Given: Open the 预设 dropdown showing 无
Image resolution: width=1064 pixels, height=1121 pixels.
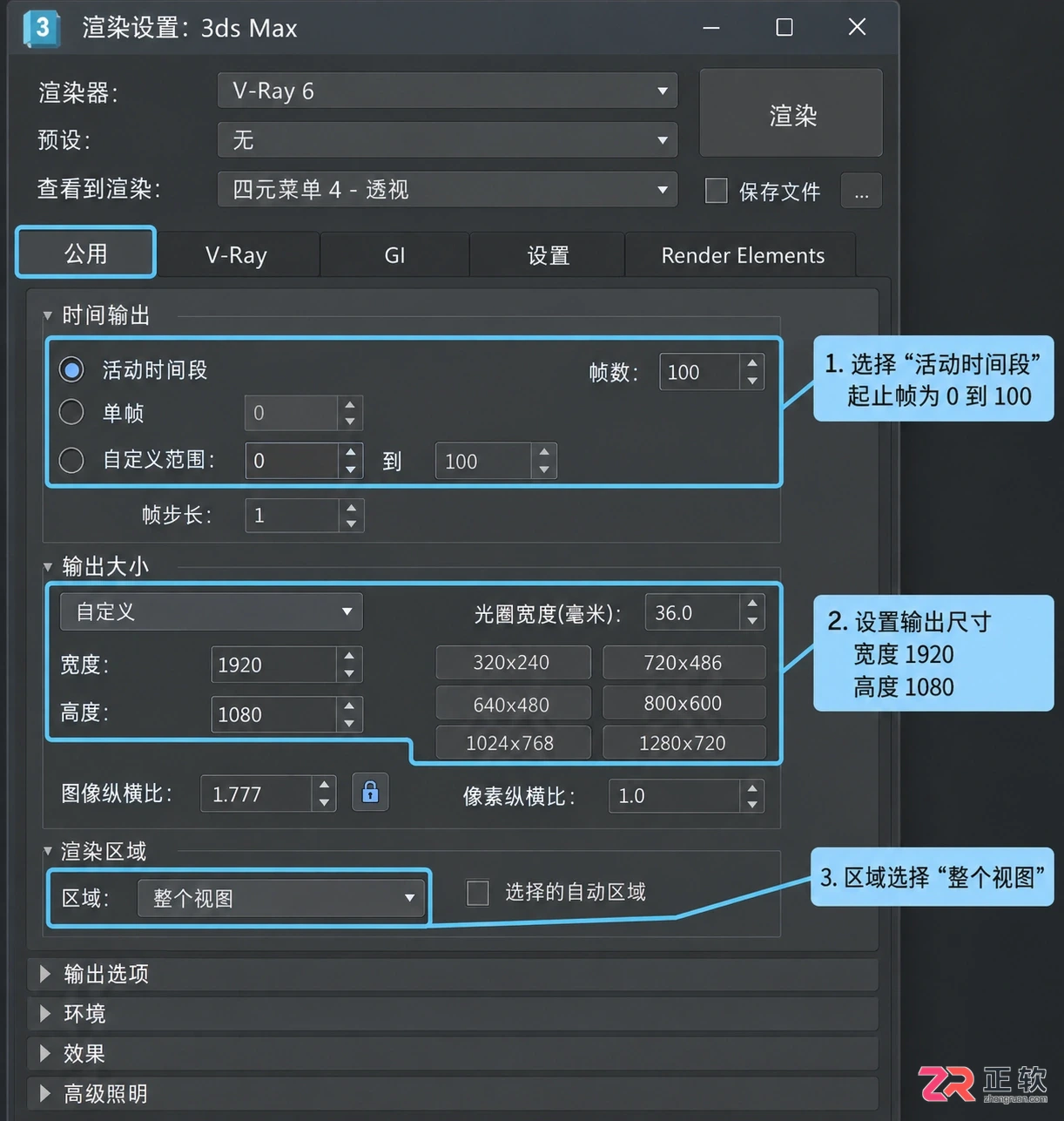Looking at the screenshot, I should (448, 139).
